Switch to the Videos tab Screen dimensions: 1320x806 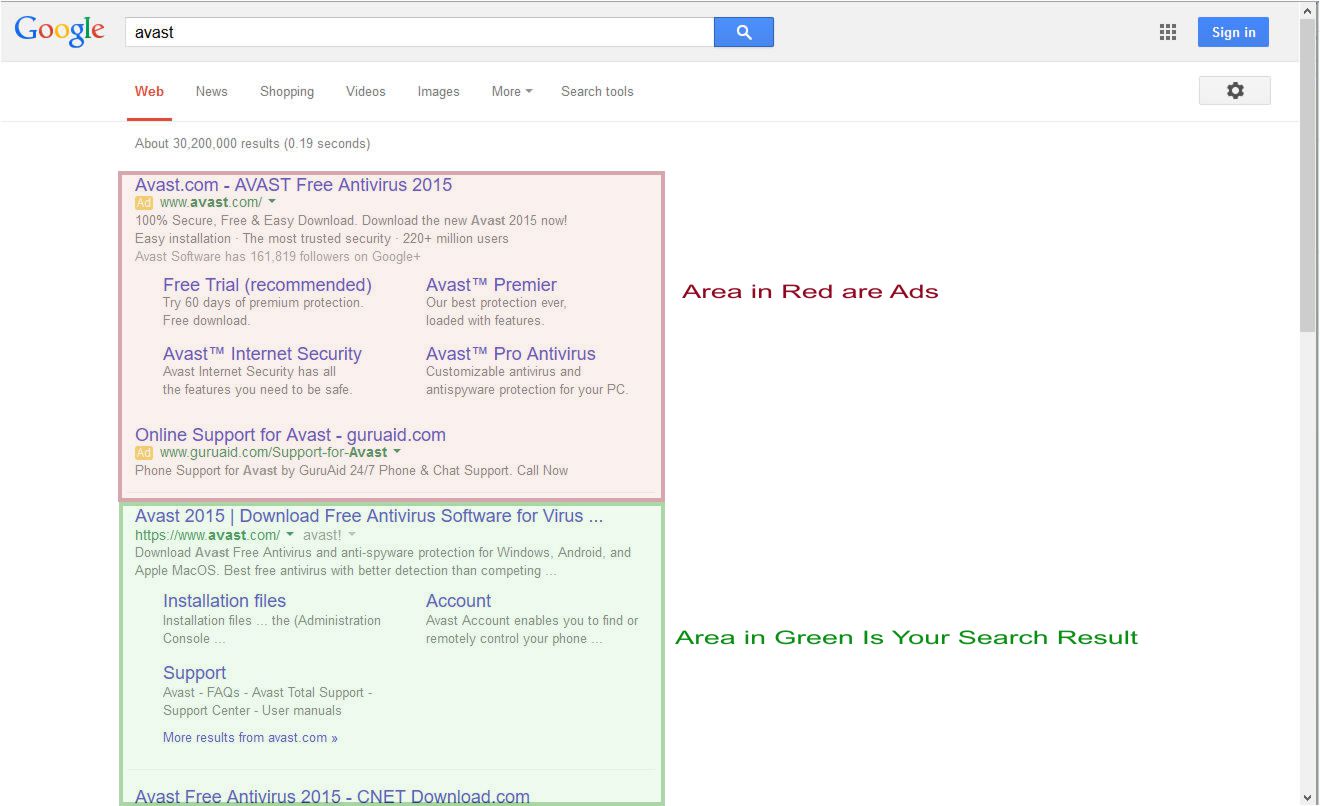click(x=366, y=91)
